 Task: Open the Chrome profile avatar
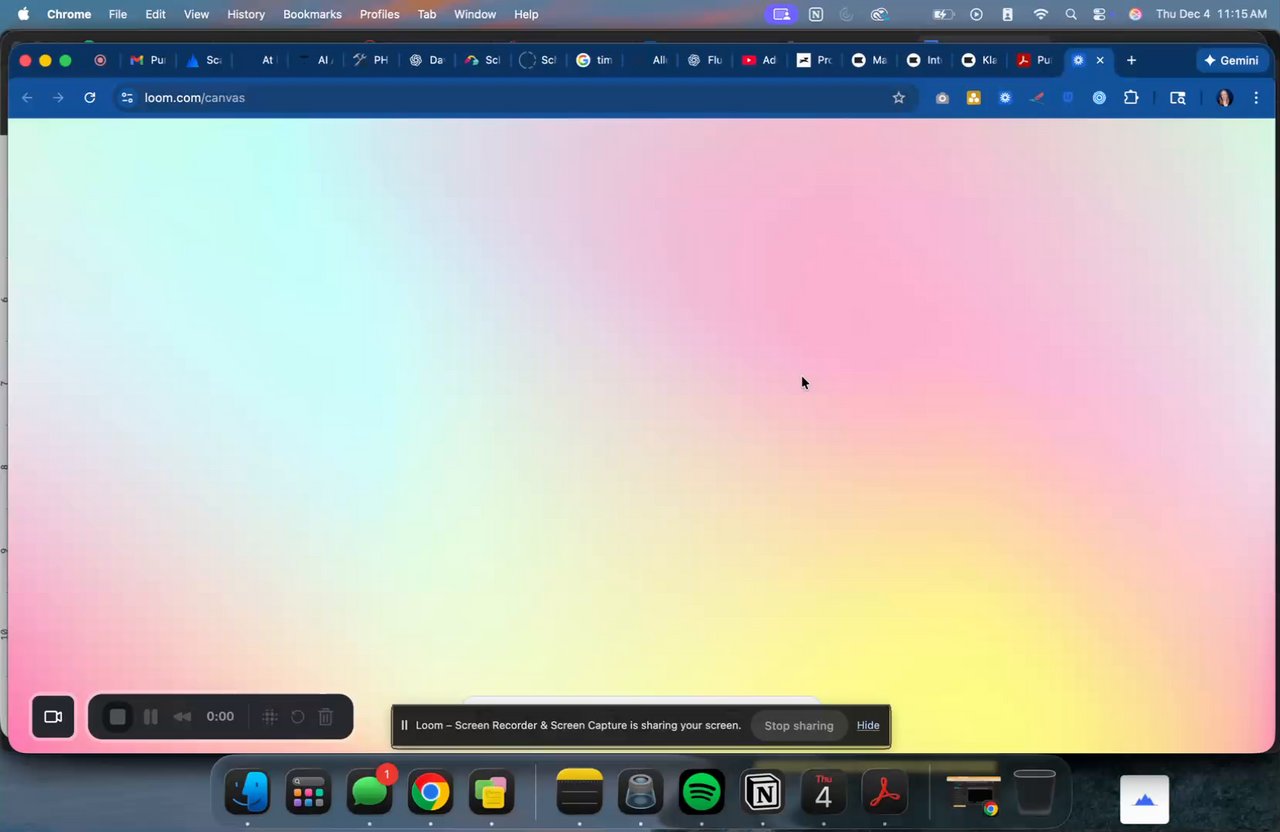(x=1224, y=98)
